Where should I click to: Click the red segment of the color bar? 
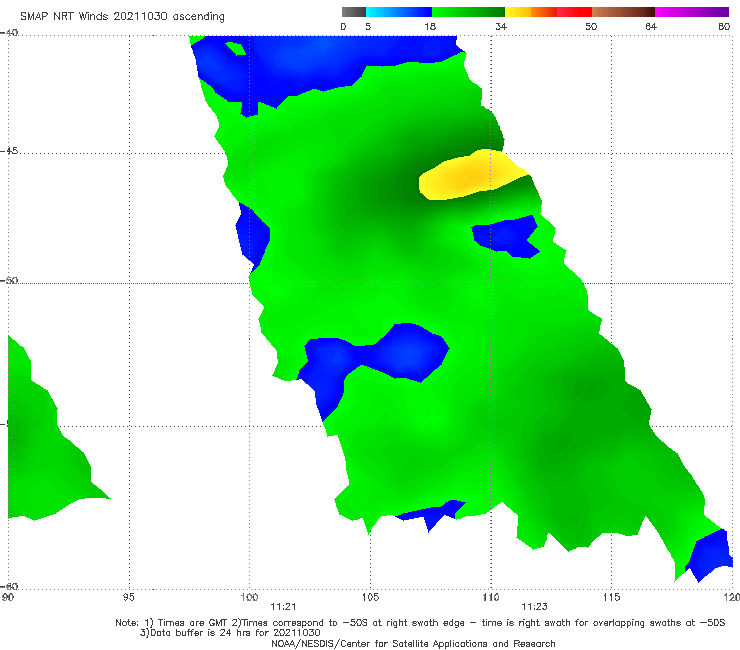pyautogui.click(x=574, y=12)
